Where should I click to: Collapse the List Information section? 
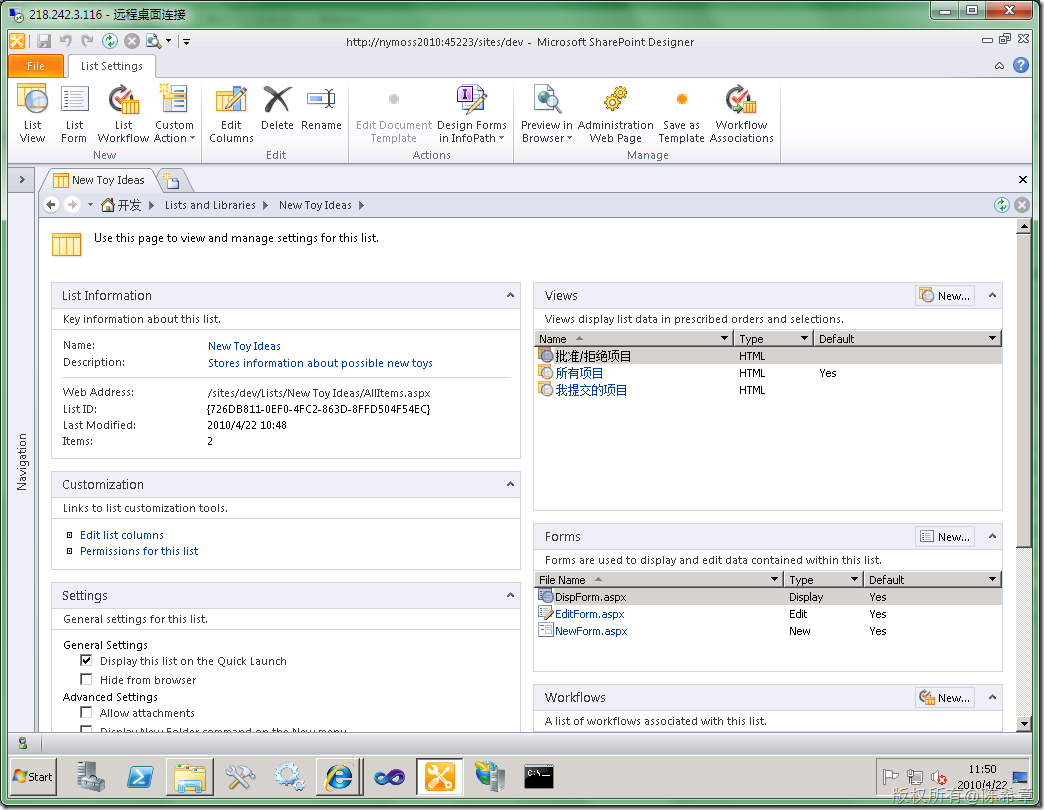pyautogui.click(x=510, y=295)
